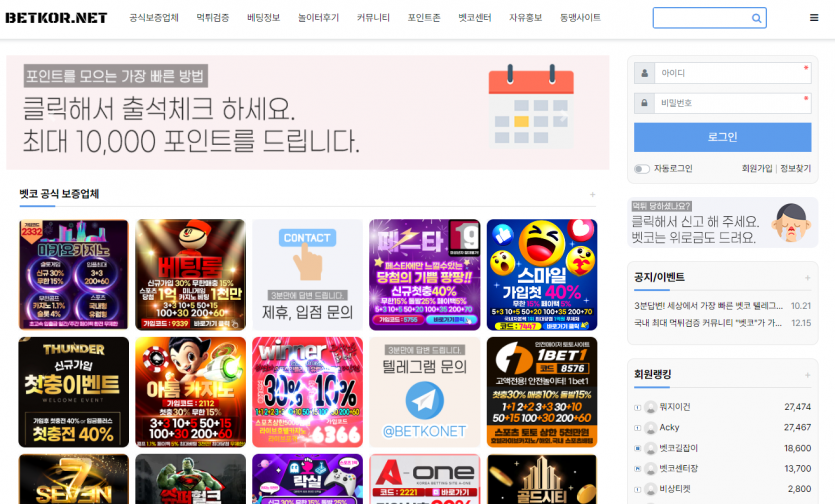
Task: Open the 슈퍼헐크 banner
Action: pos(191,479)
